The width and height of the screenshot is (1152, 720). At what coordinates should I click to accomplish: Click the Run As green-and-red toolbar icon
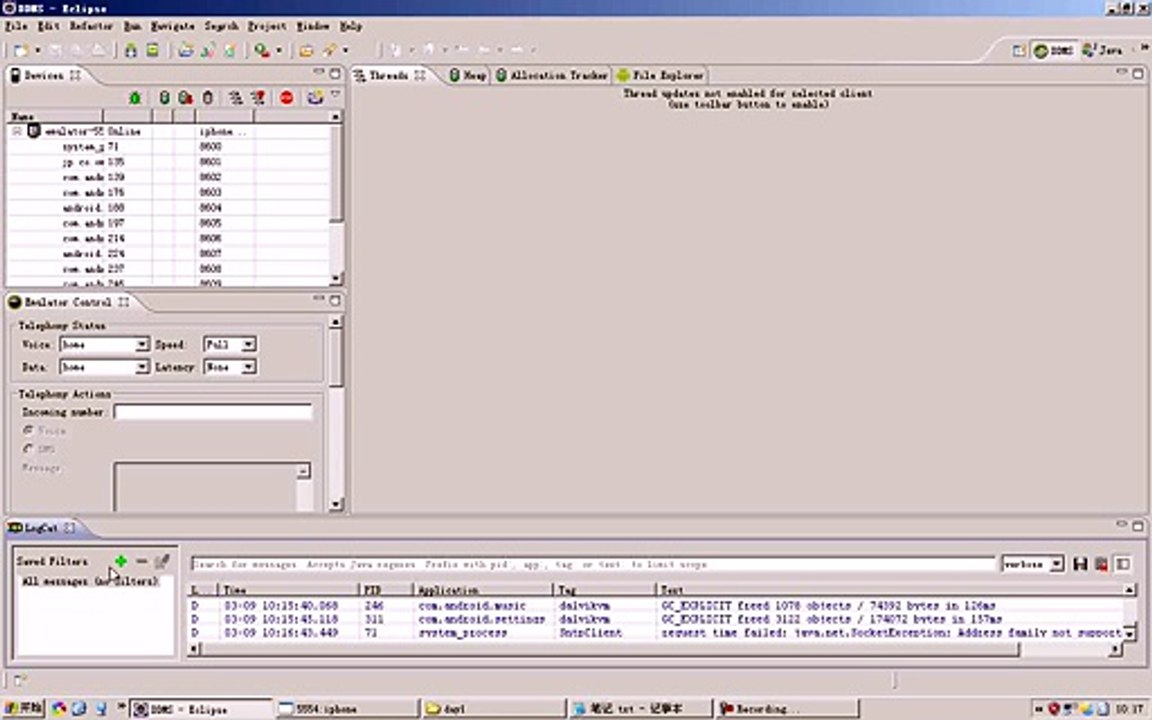pyautogui.click(x=262, y=50)
